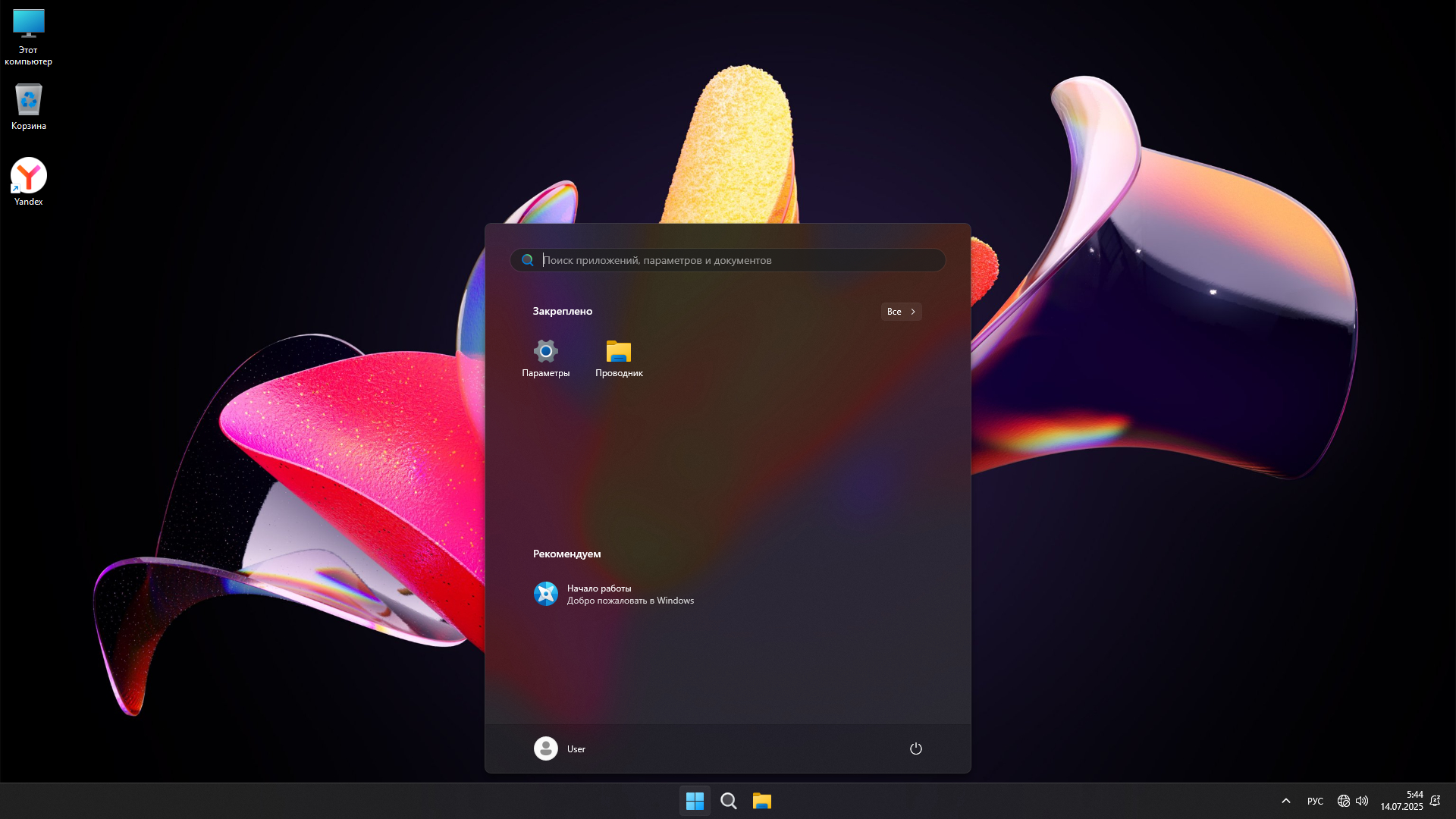Click the Windows Start button on taskbar

pyautogui.click(x=695, y=801)
